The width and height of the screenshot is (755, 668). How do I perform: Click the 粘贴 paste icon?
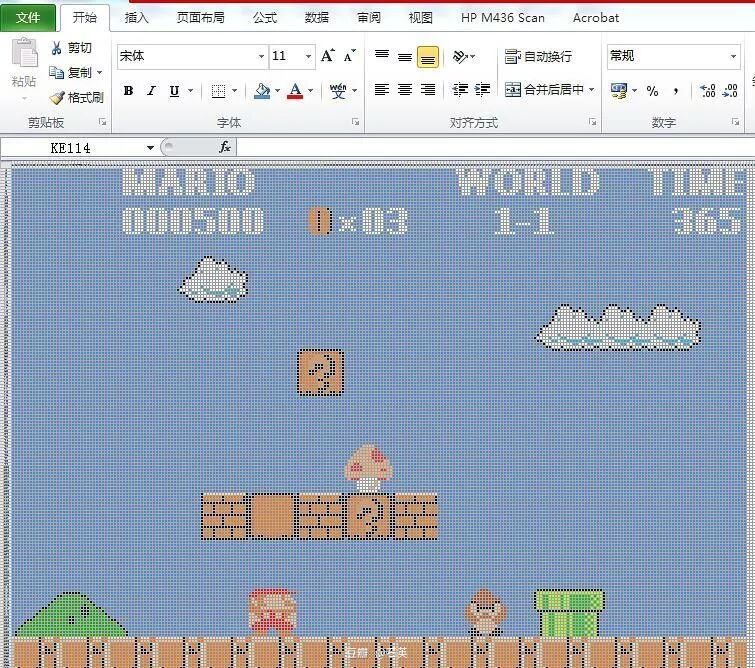point(24,53)
